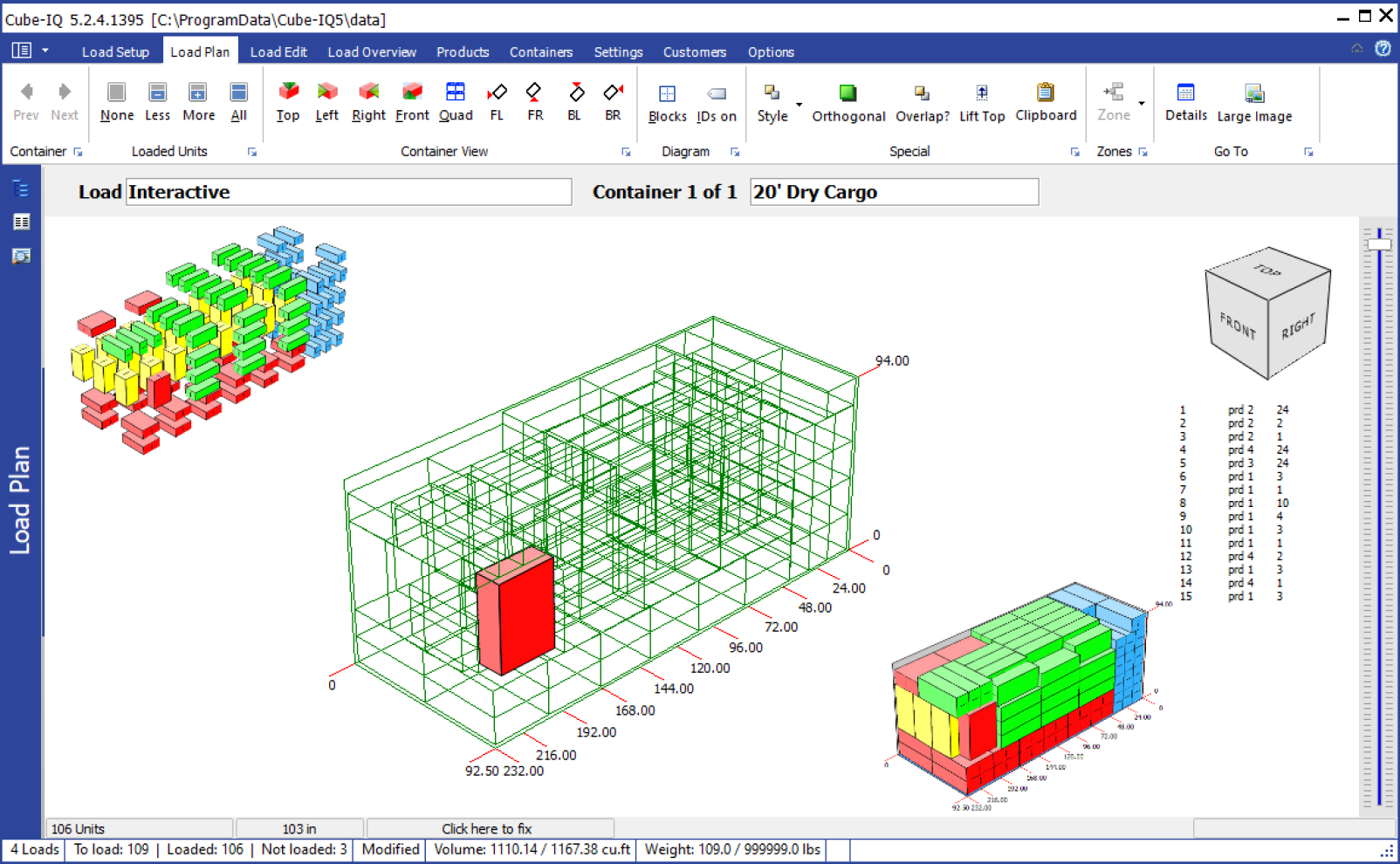Screen dimensions: 1400x864
Task: Copy the diagram with the Clipboard icon
Action: coord(1045,101)
